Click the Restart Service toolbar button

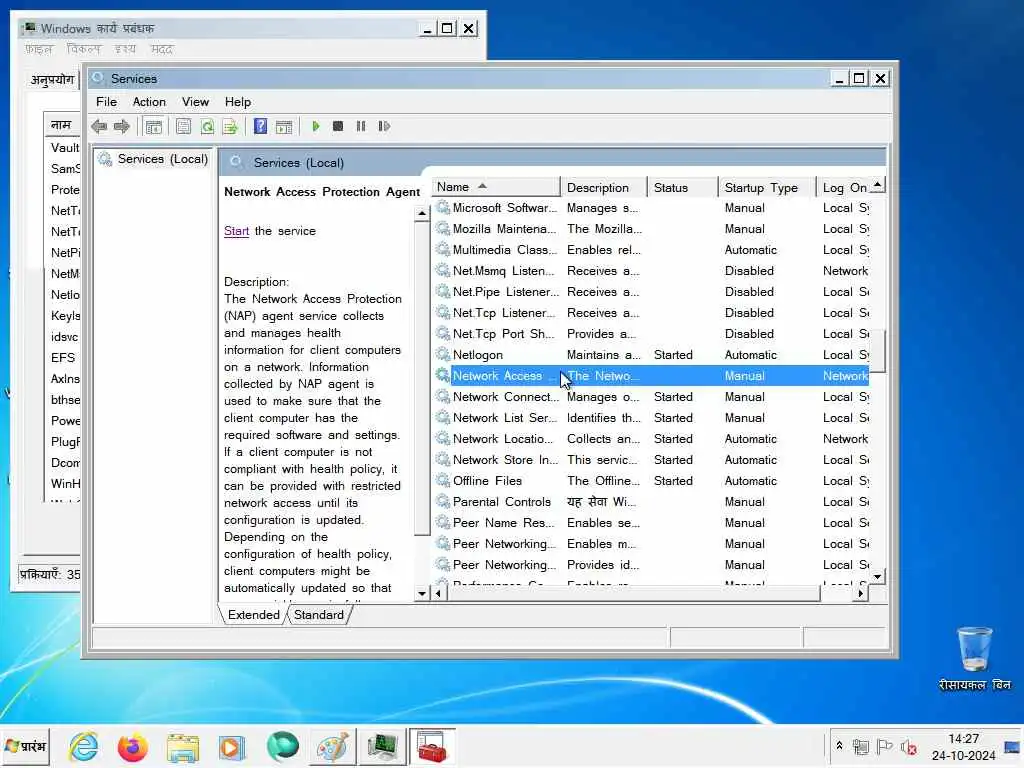(x=384, y=126)
